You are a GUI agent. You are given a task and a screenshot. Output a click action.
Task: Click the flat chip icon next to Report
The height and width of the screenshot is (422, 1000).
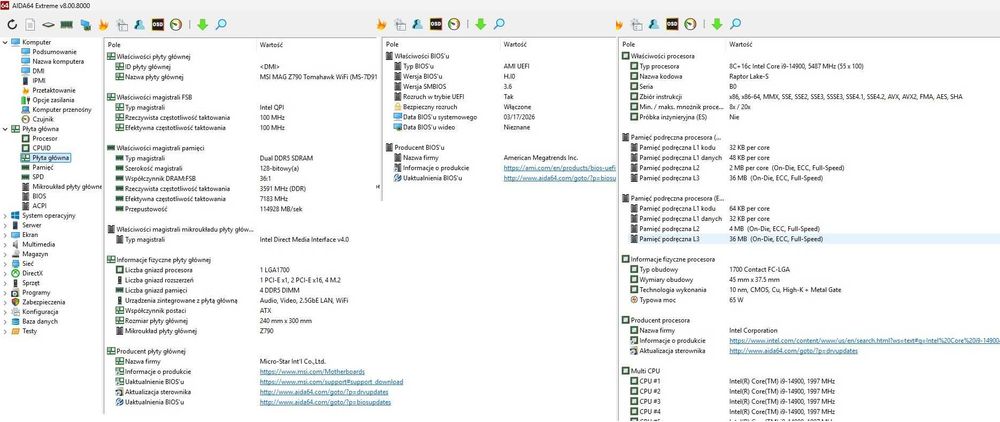48,25
